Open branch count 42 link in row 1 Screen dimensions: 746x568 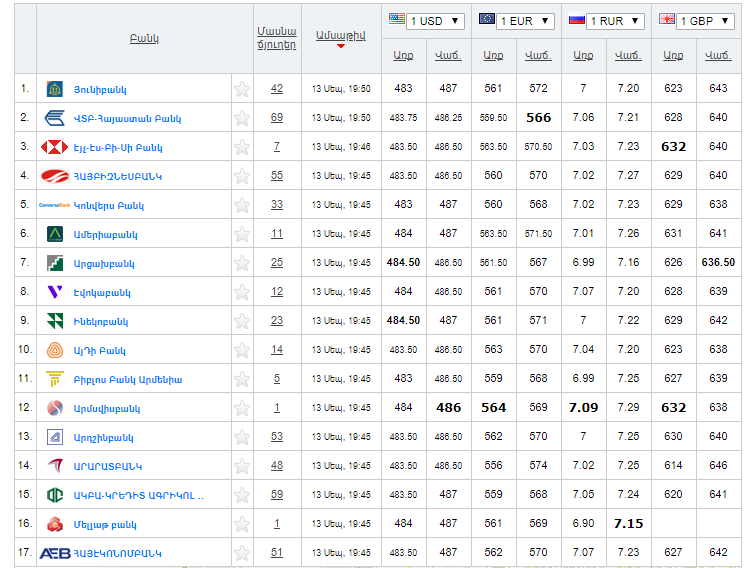tap(277, 88)
